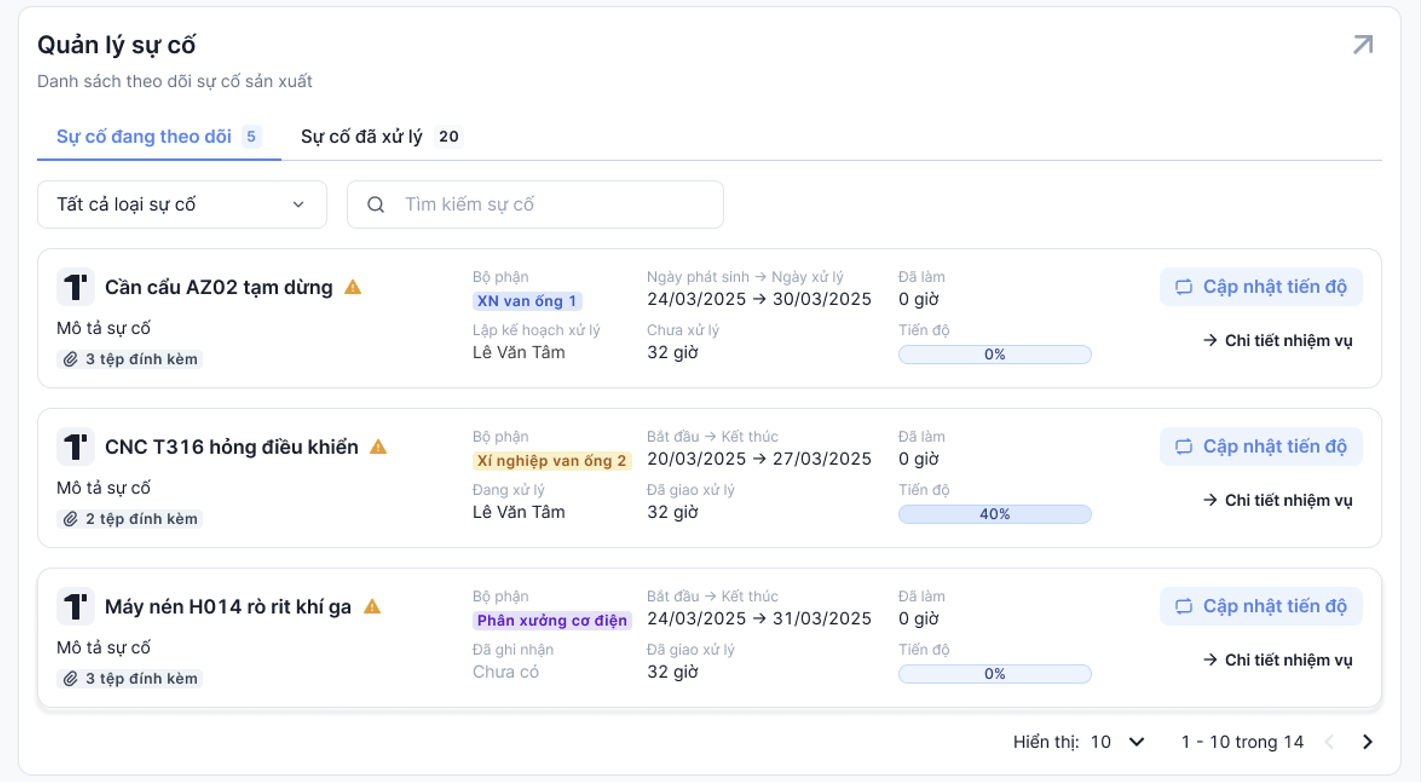1421x782 pixels.
Task: Expand the Hiển thị rows-per-page dropdown
Action: point(1117,742)
